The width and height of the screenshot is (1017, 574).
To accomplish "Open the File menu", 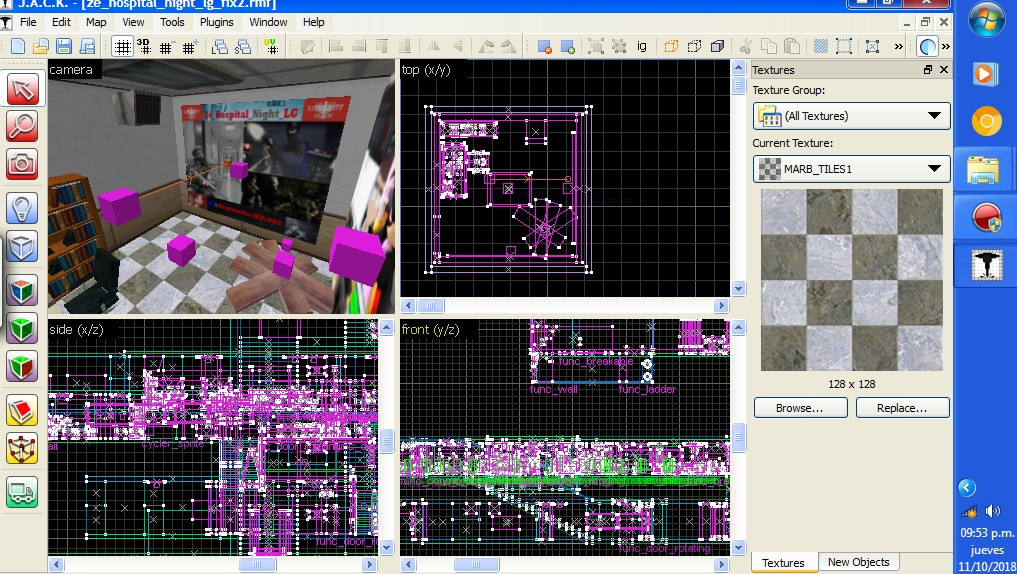I will 28,22.
